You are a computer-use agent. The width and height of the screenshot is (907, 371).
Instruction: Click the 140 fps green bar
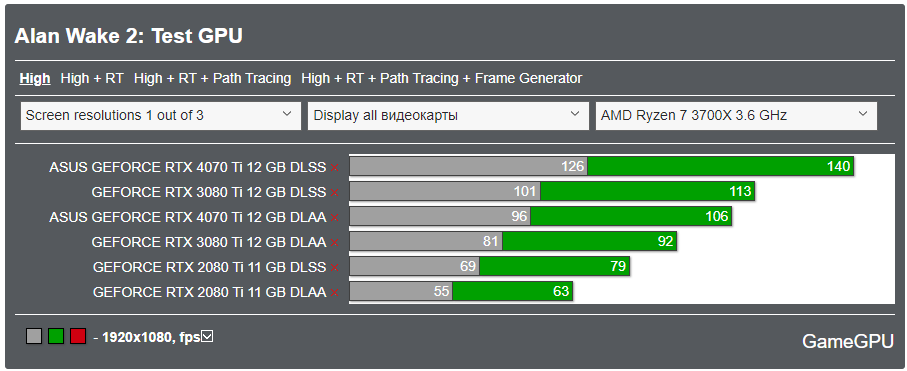coord(721,166)
